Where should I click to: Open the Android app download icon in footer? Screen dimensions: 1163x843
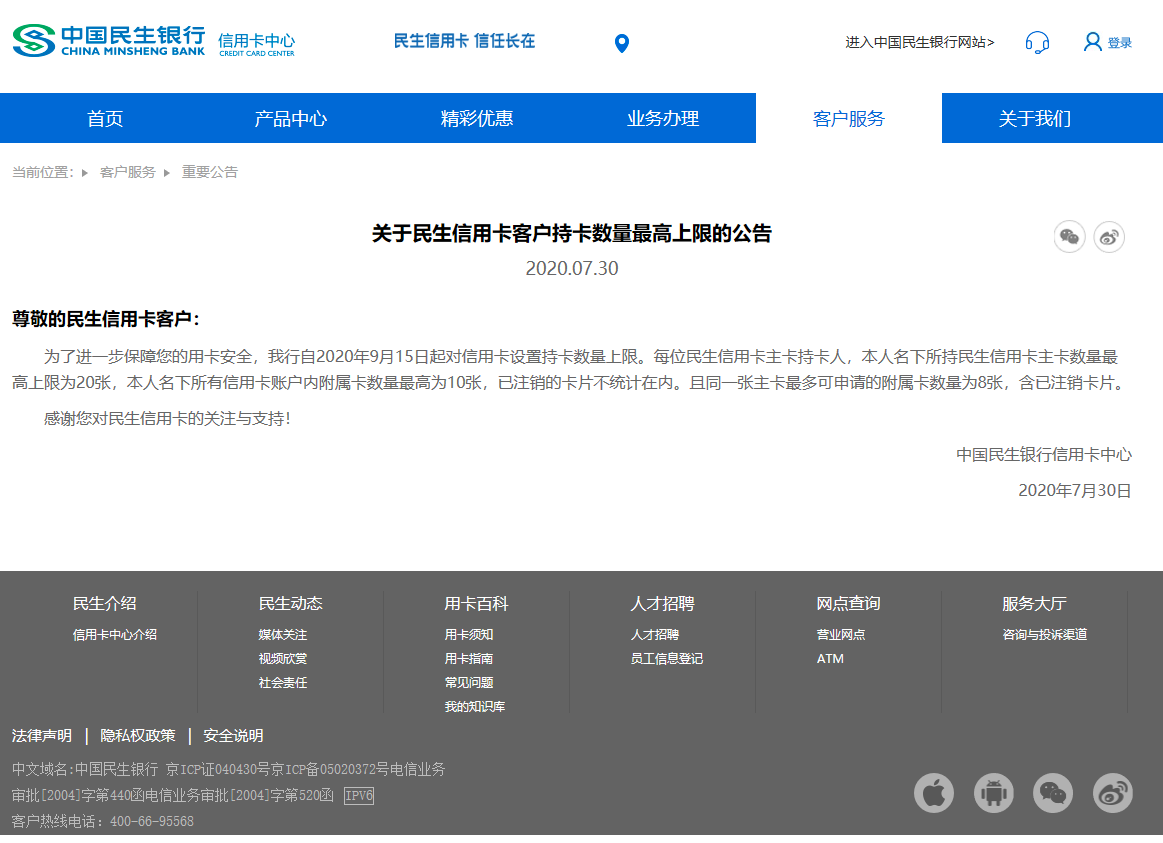(994, 793)
